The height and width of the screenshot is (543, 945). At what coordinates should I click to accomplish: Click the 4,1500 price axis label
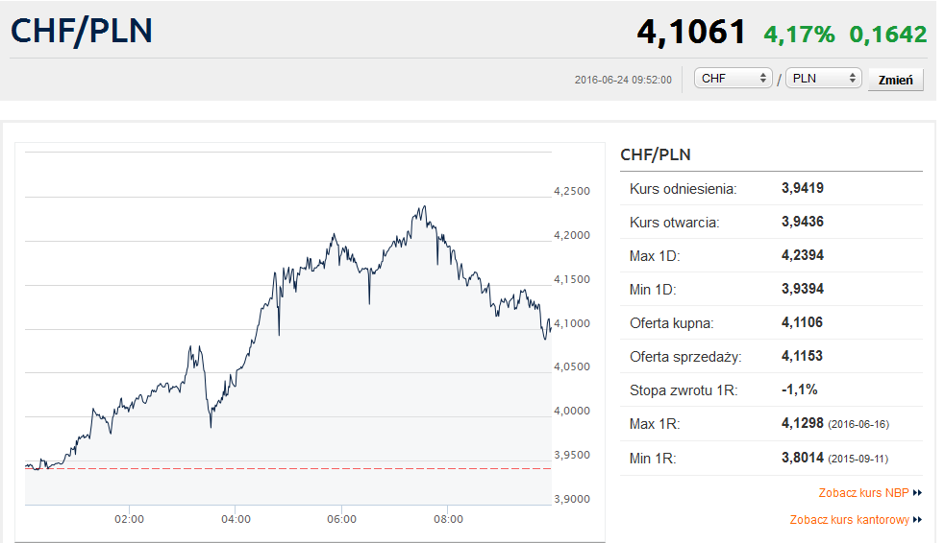click(x=572, y=280)
